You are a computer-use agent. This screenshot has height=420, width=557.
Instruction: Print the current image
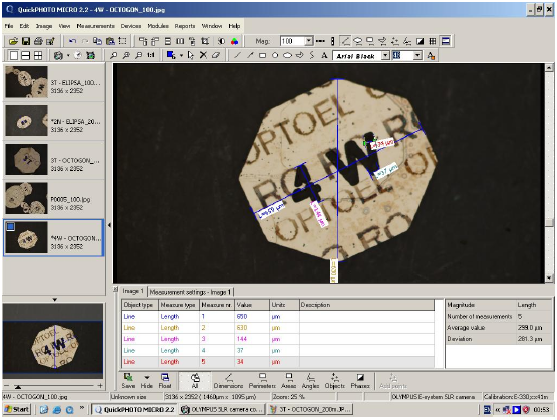(38, 41)
